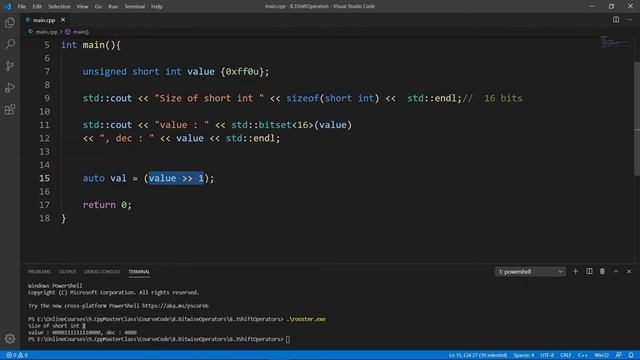Click the VS Code logo icon
This screenshot has height=360, width=640.
(x=8, y=6)
